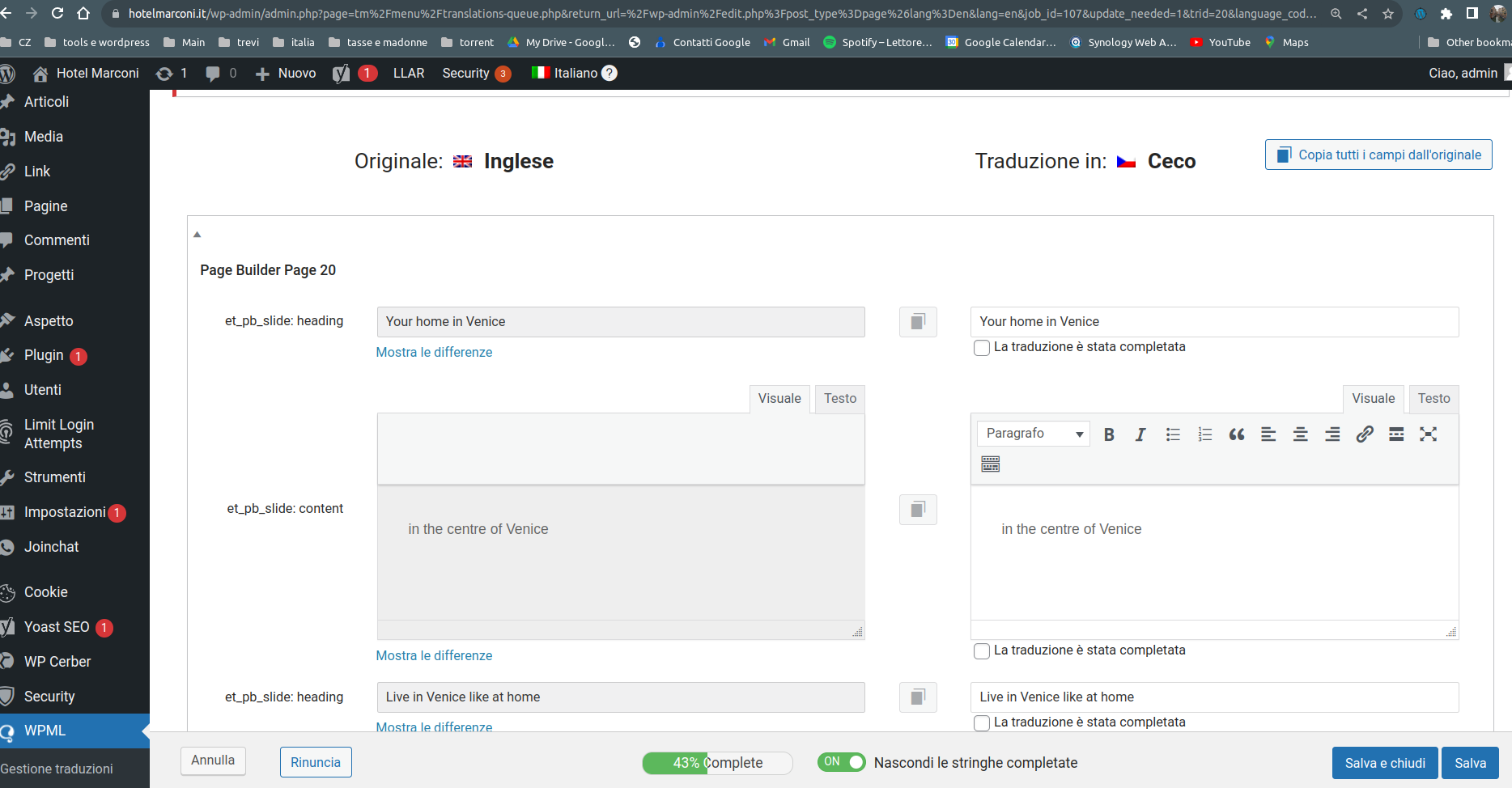The height and width of the screenshot is (788, 1512).
Task: Edit 'Live in Venice like at home' translation field
Action: coord(1214,697)
